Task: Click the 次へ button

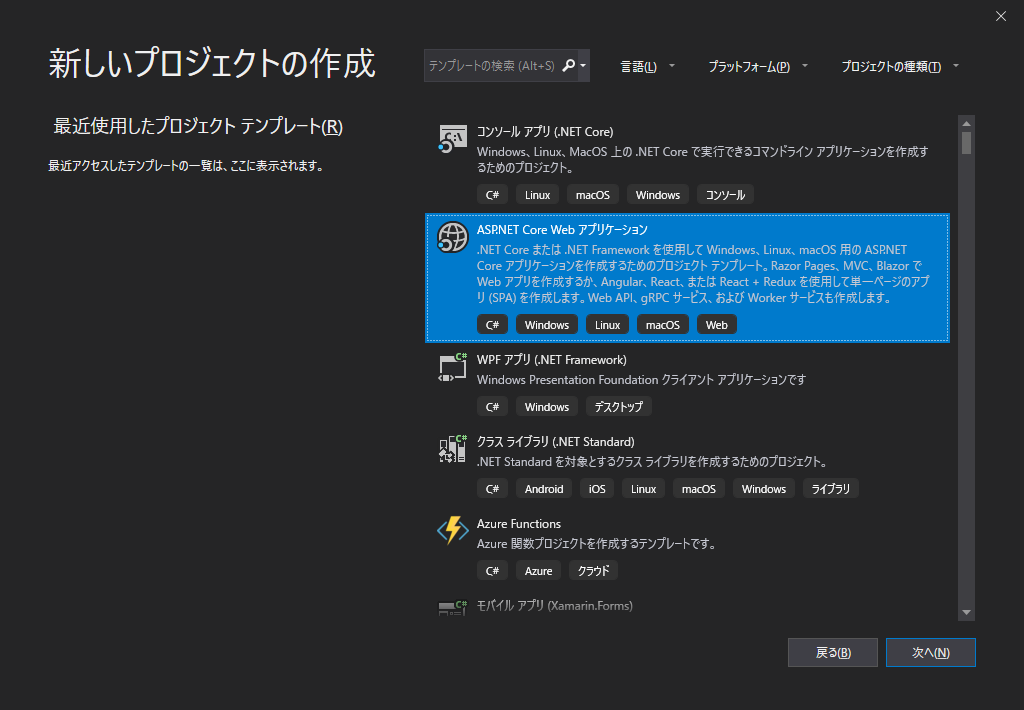Action: [930, 652]
